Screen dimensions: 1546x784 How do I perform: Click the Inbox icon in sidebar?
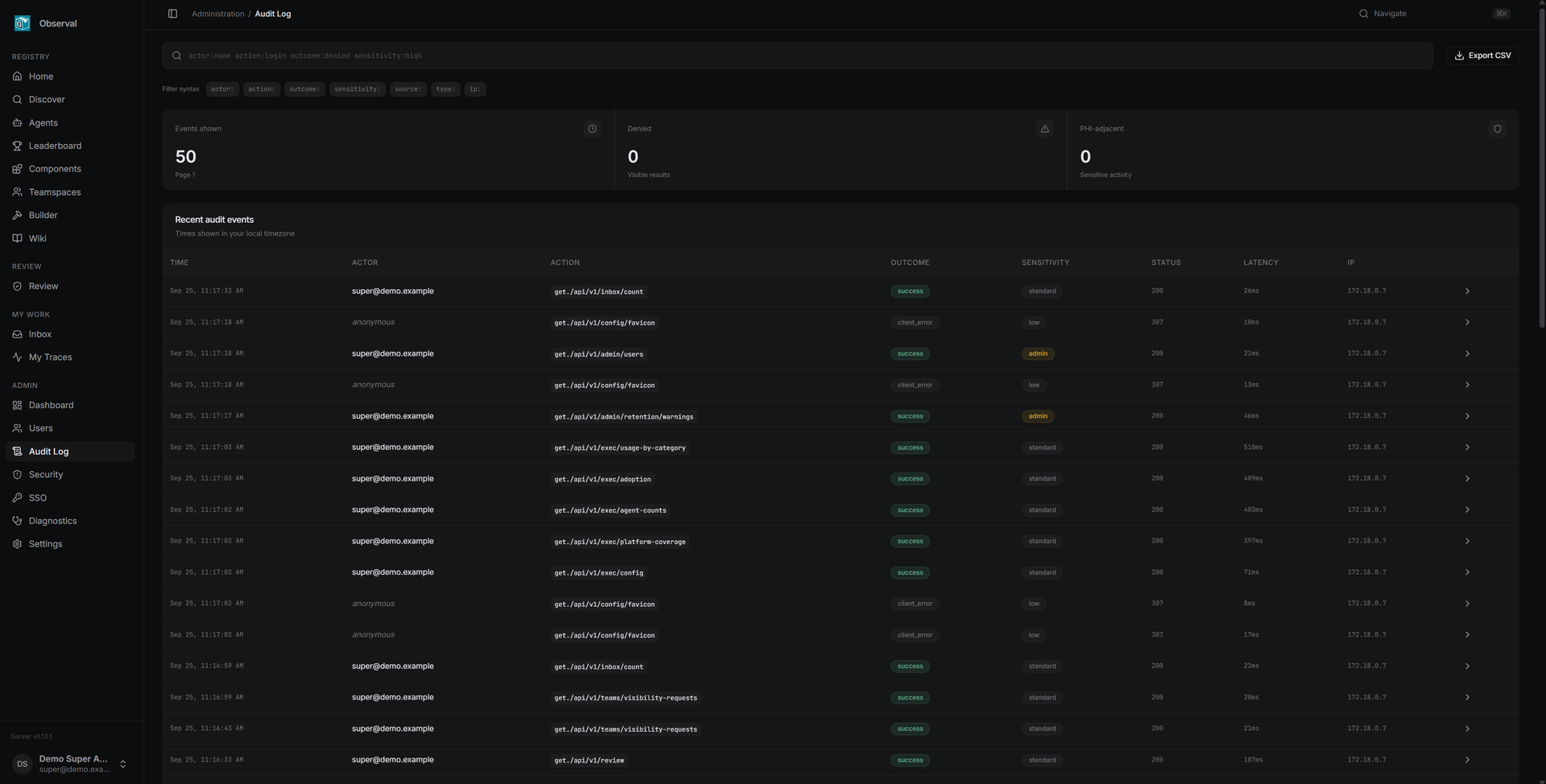pos(17,334)
